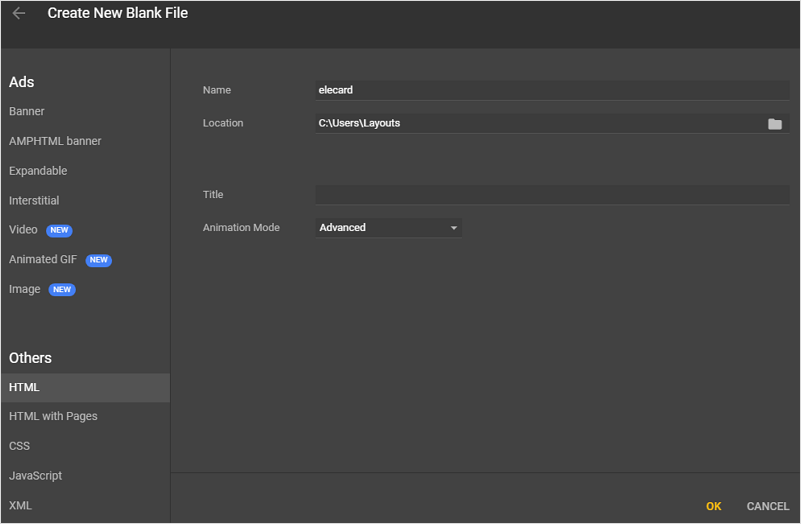Select the XML file type
This screenshot has width=801, height=524.
pos(20,505)
